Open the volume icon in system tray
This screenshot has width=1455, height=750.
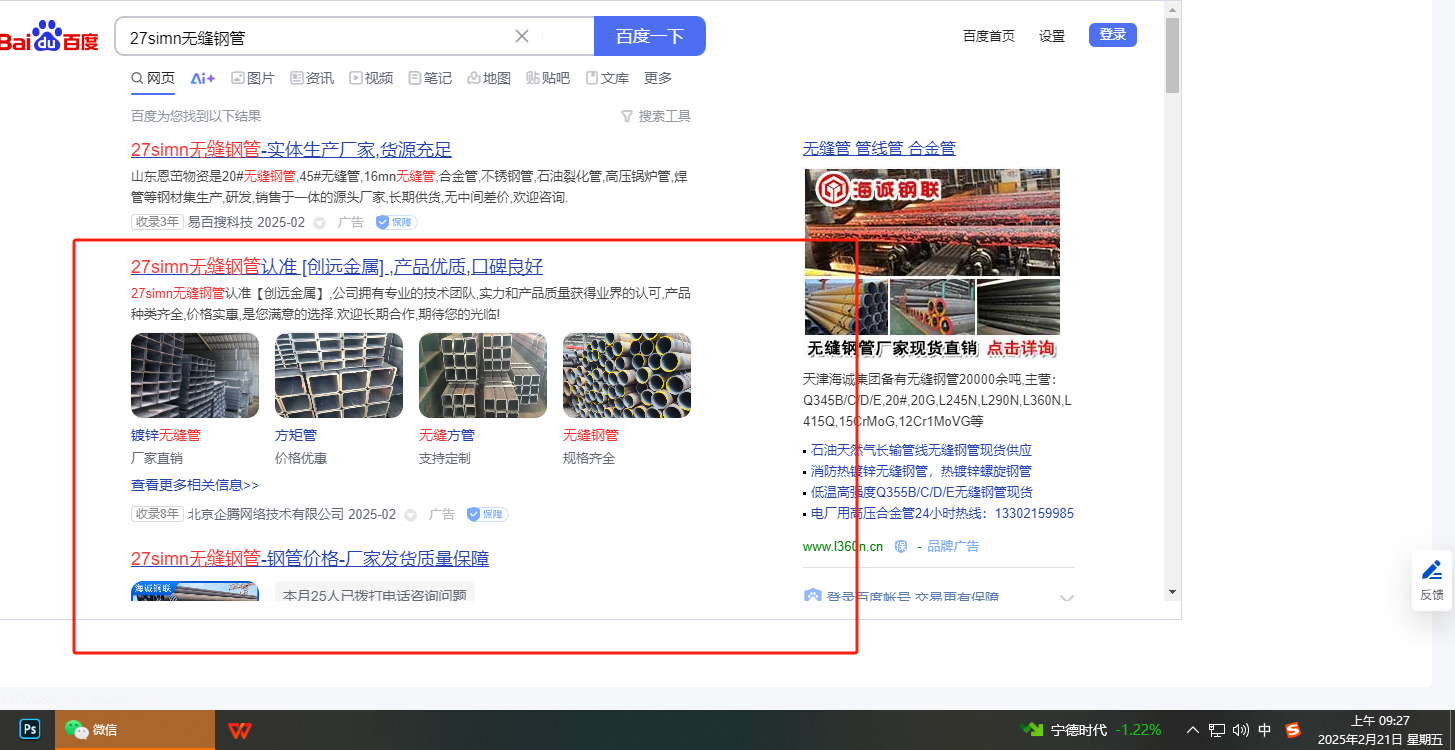(1241, 730)
